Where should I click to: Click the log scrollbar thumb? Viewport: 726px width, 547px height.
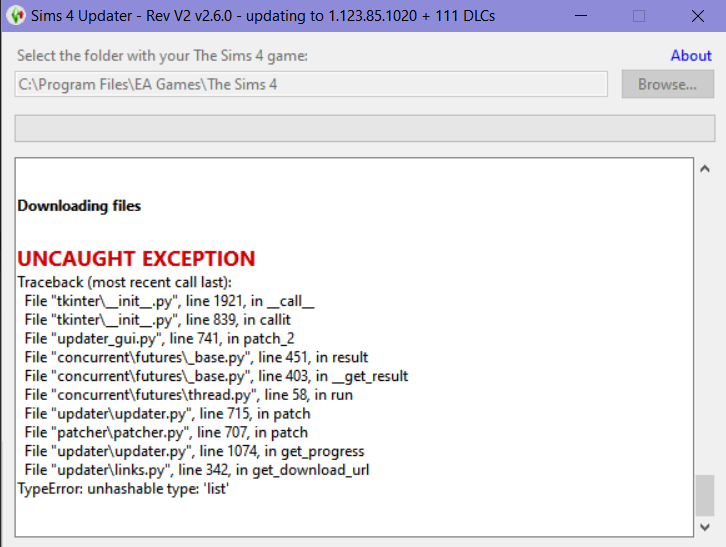(705, 494)
